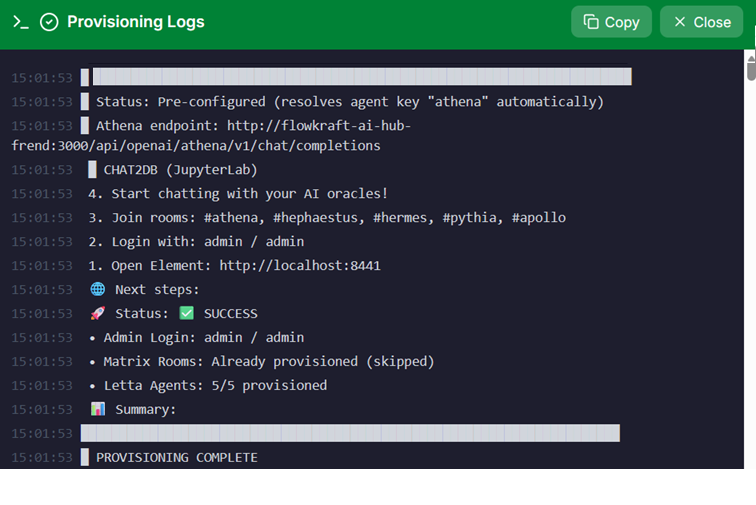Click the PROVISIONING COMPLETE log line
Image resolution: width=756 pixels, height=505 pixels.
(176, 457)
